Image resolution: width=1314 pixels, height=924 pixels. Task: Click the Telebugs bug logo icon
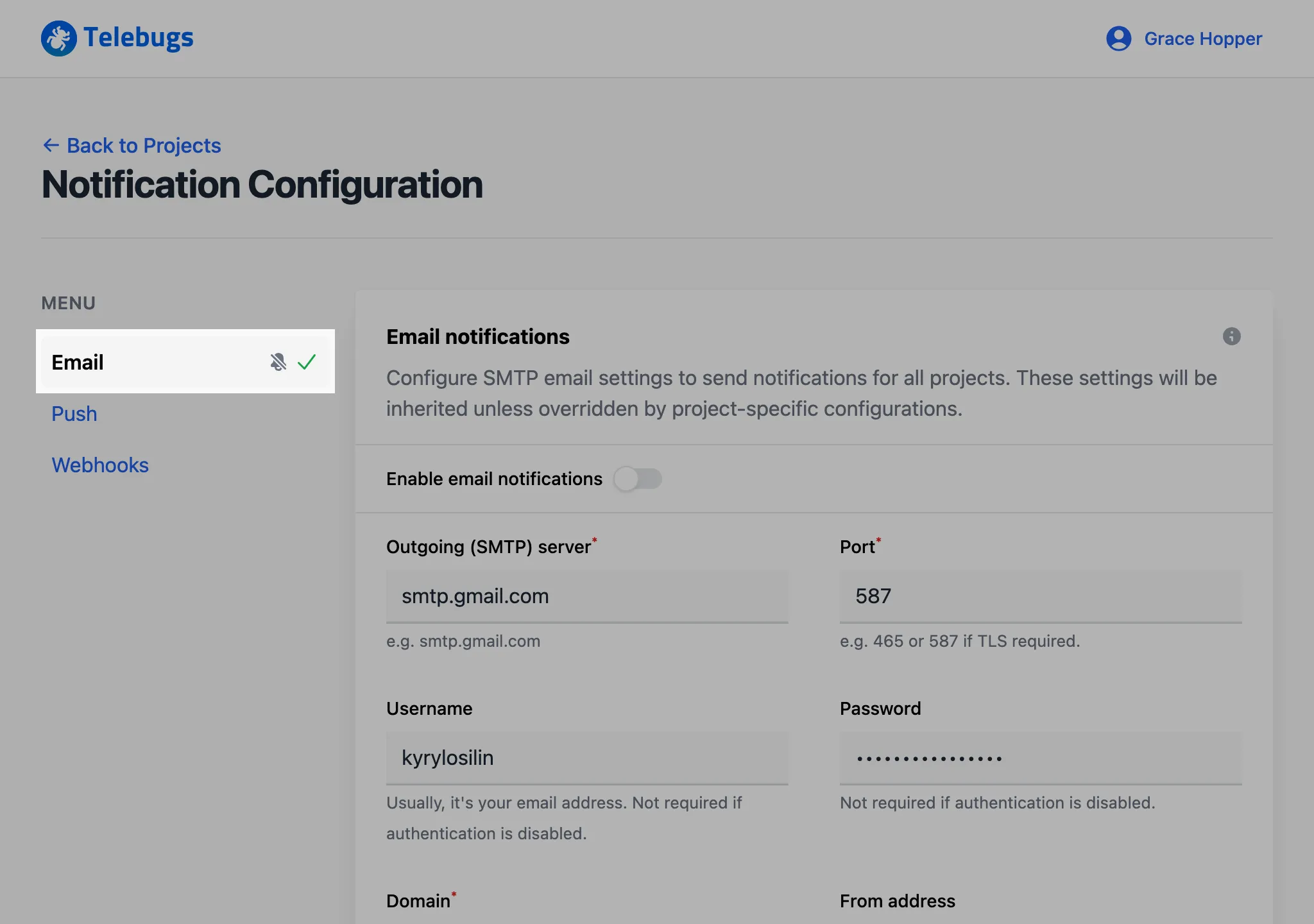[x=58, y=38]
